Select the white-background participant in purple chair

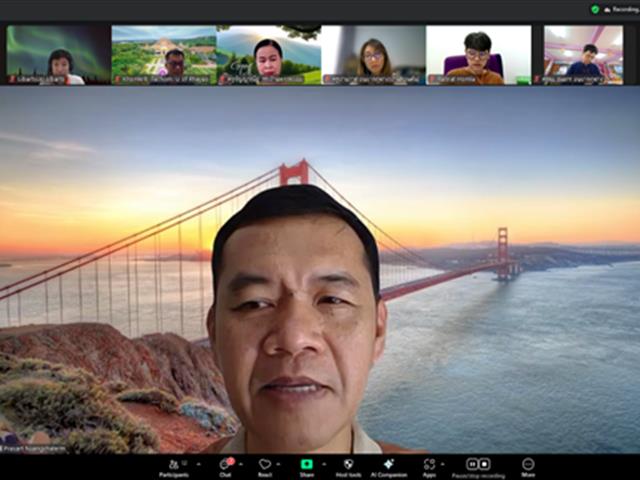[478, 55]
